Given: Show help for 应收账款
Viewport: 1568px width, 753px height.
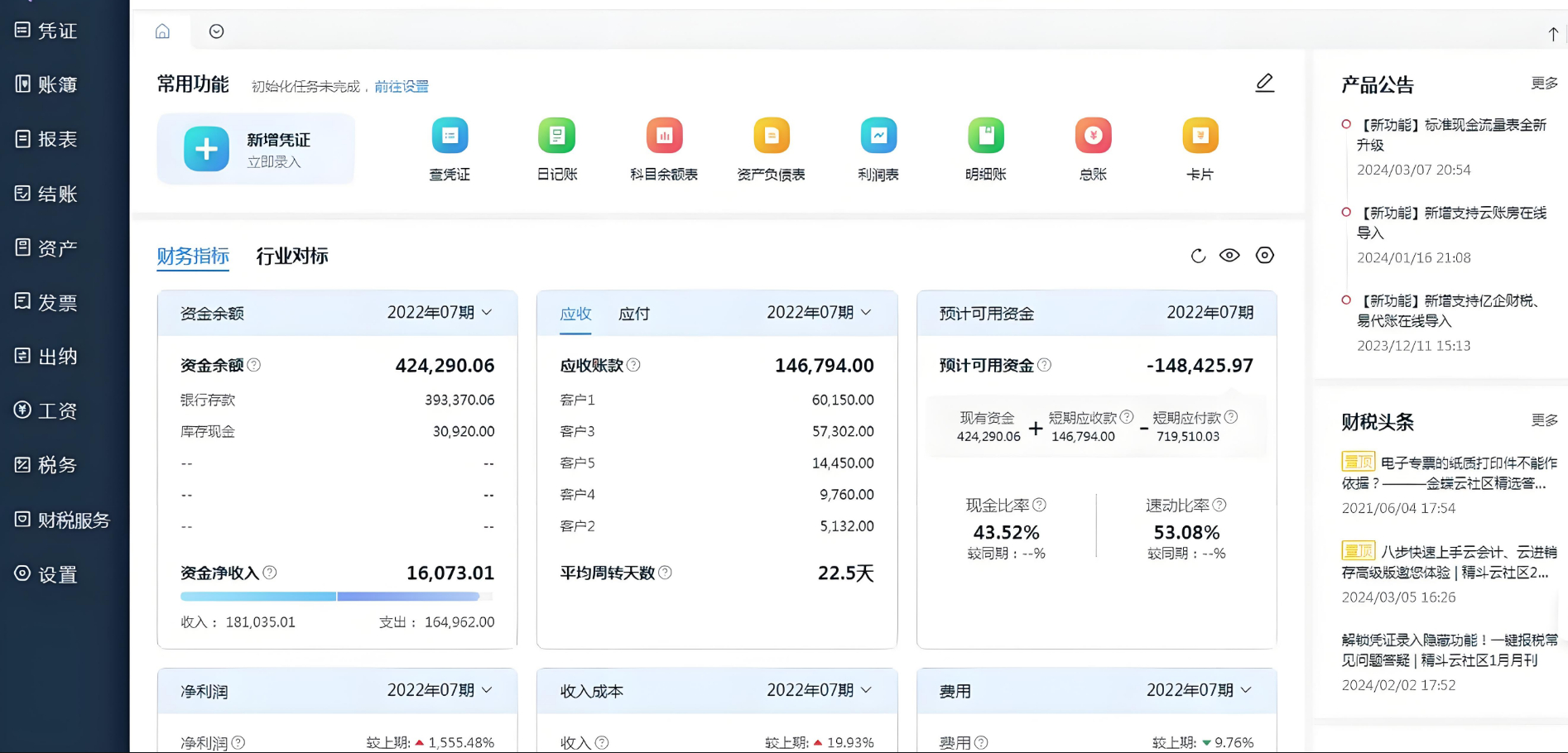Looking at the screenshot, I should tap(633, 365).
